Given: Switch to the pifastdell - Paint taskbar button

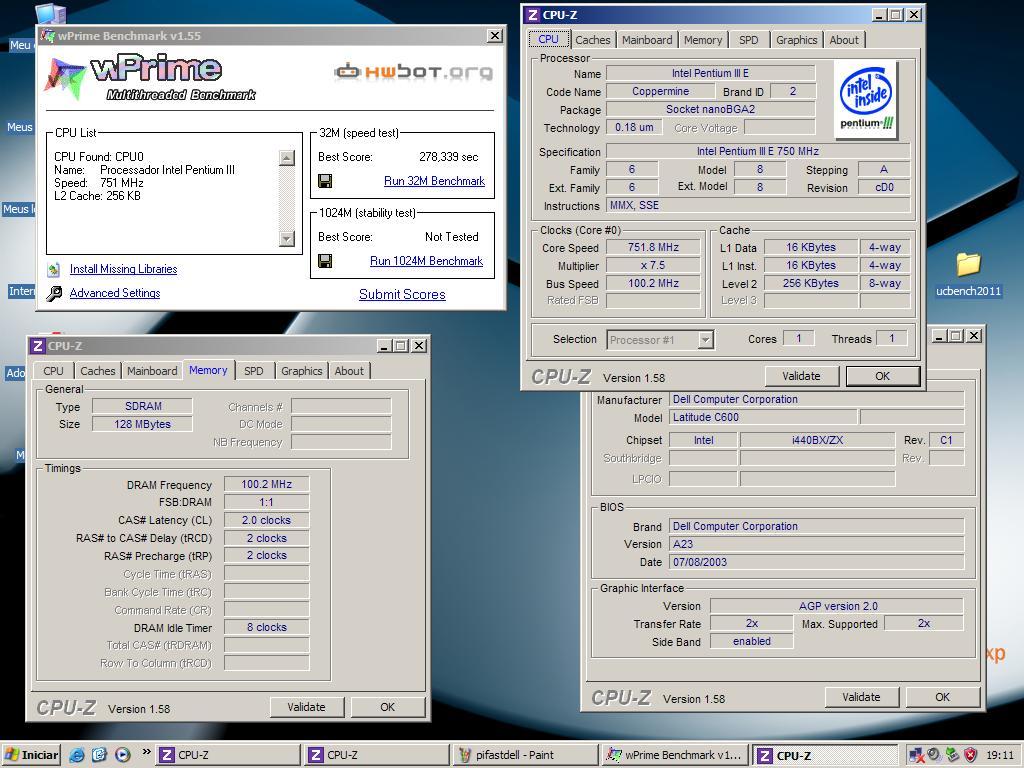Looking at the screenshot, I should (x=525, y=756).
